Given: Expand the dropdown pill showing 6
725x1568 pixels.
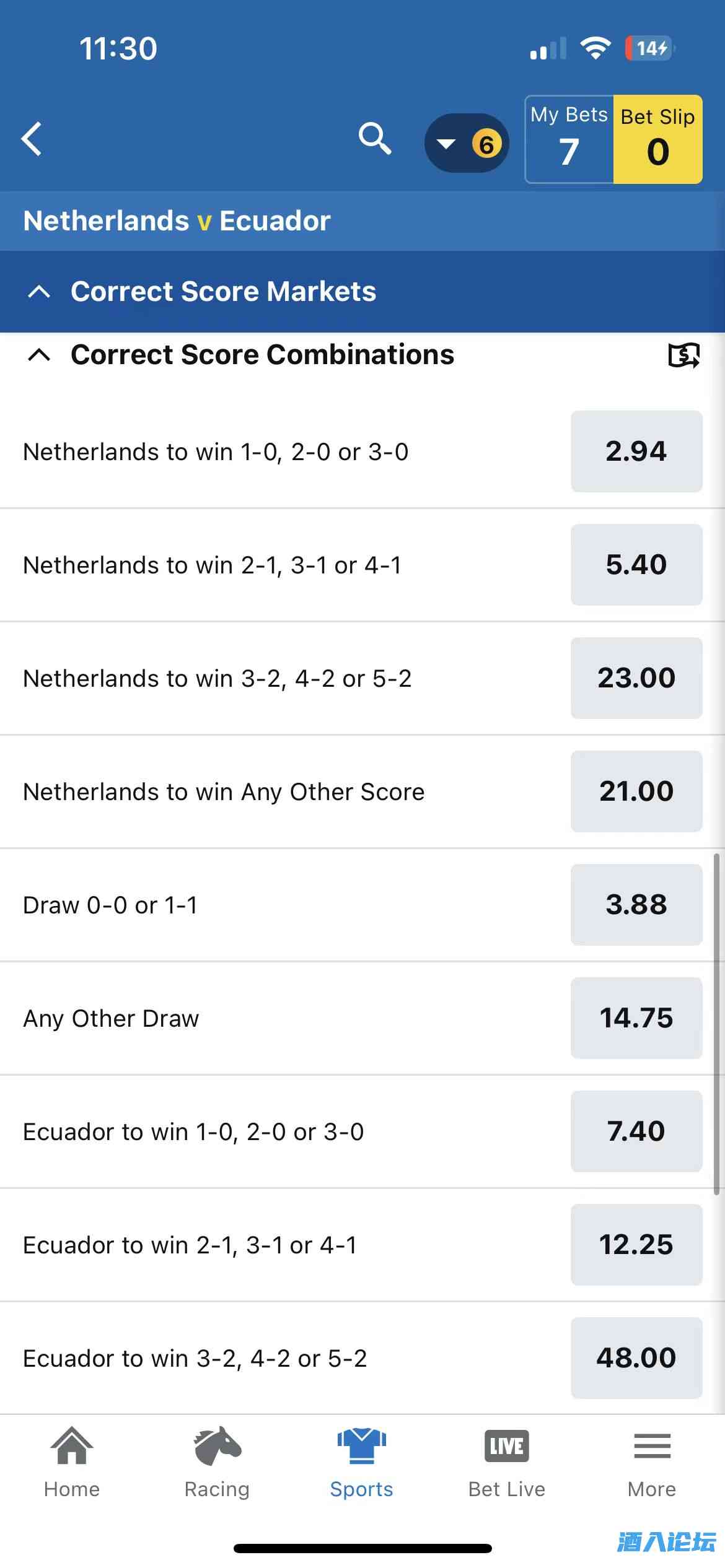Looking at the screenshot, I should [467, 144].
